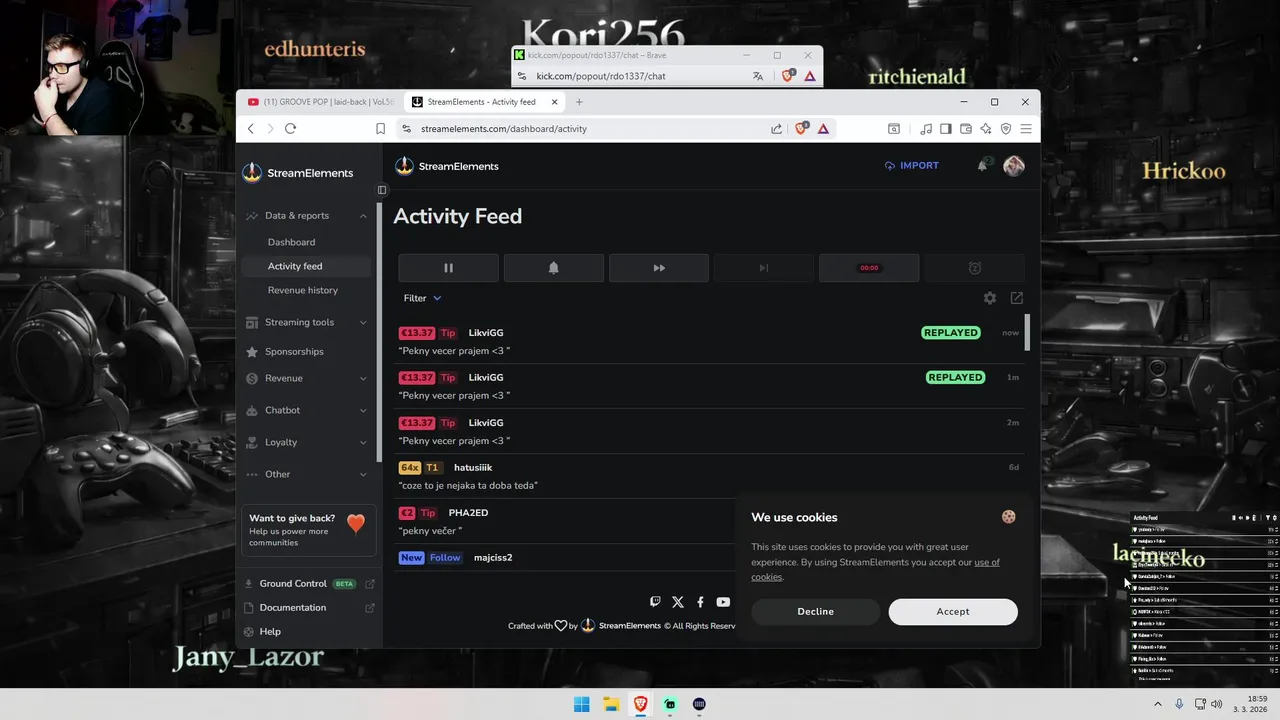Viewport: 1280px width, 720px height.
Task: Expand the Chatbot section
Action: (x=306, y=410)
